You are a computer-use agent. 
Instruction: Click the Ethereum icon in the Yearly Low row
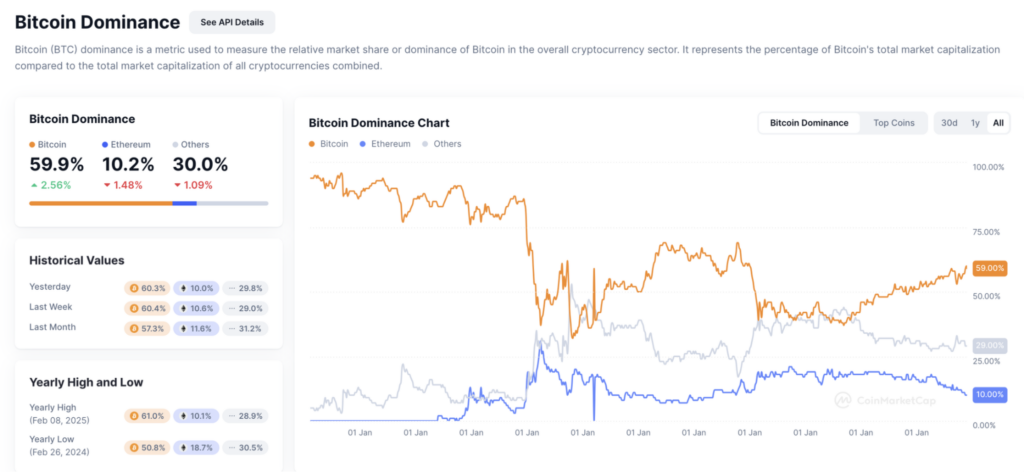(184, 449)
